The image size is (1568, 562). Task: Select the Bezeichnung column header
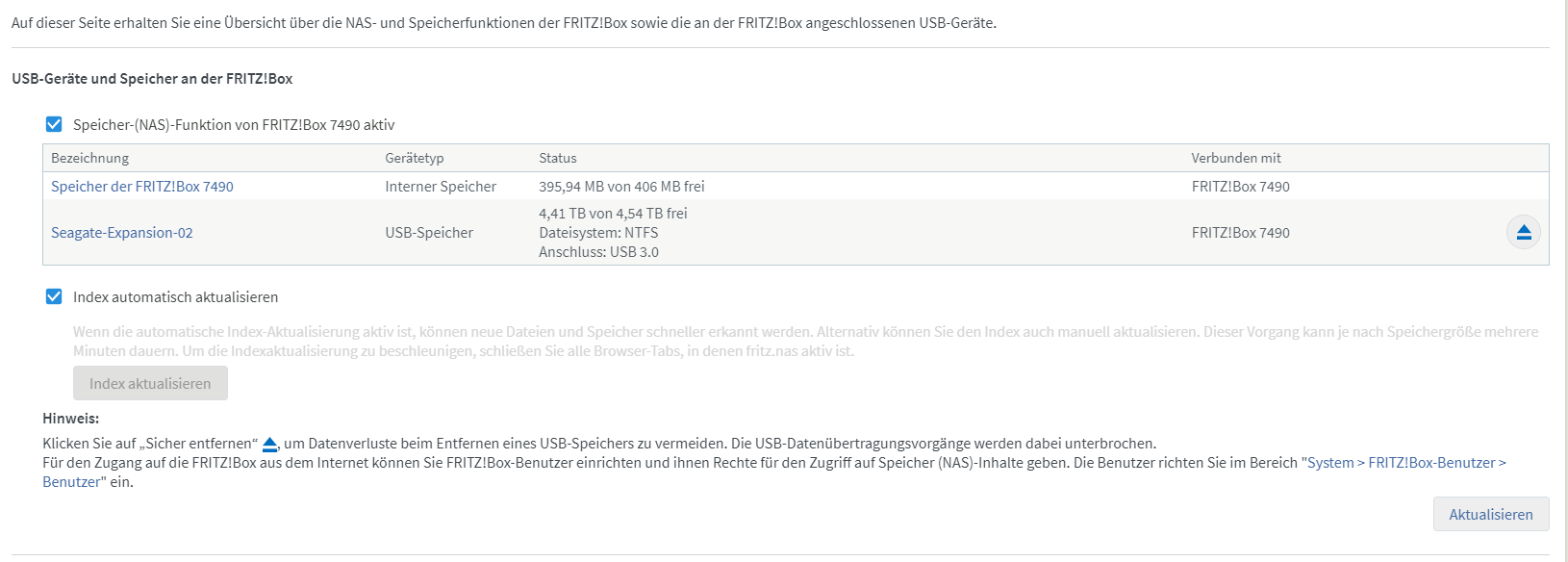click(x=89, y=158)
